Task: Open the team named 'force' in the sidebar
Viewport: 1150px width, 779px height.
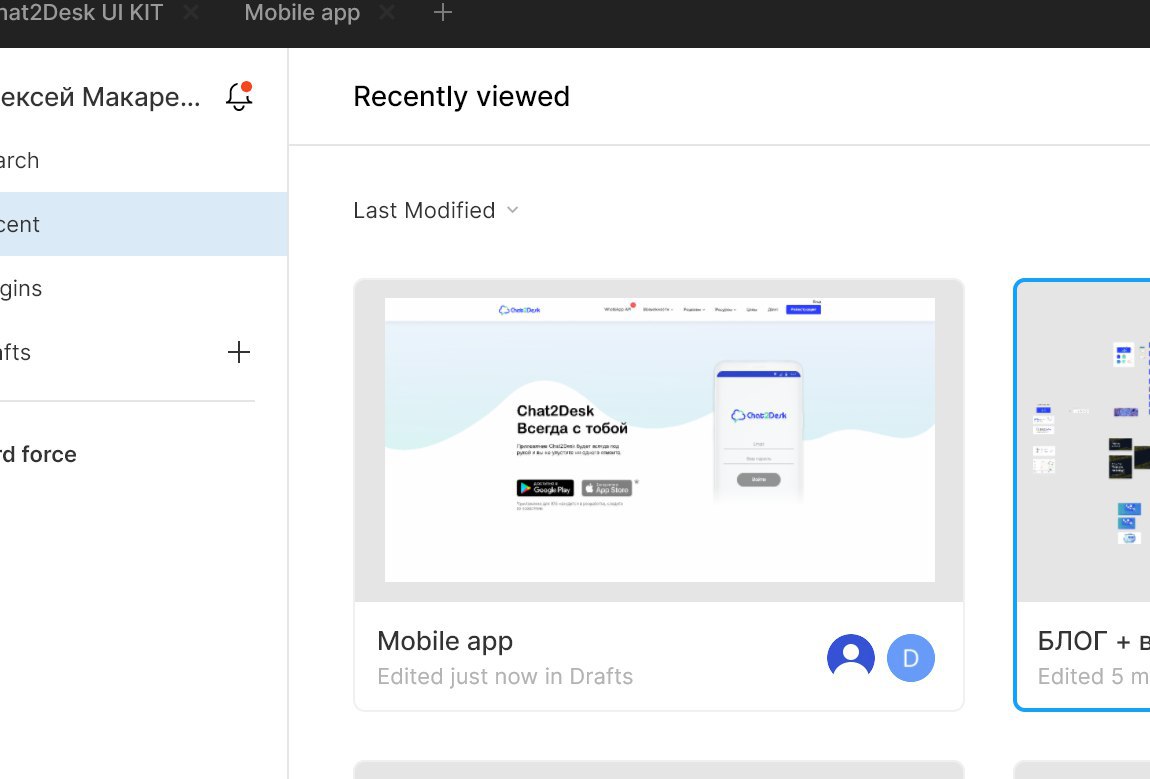Action: click(x=38, y=454)
